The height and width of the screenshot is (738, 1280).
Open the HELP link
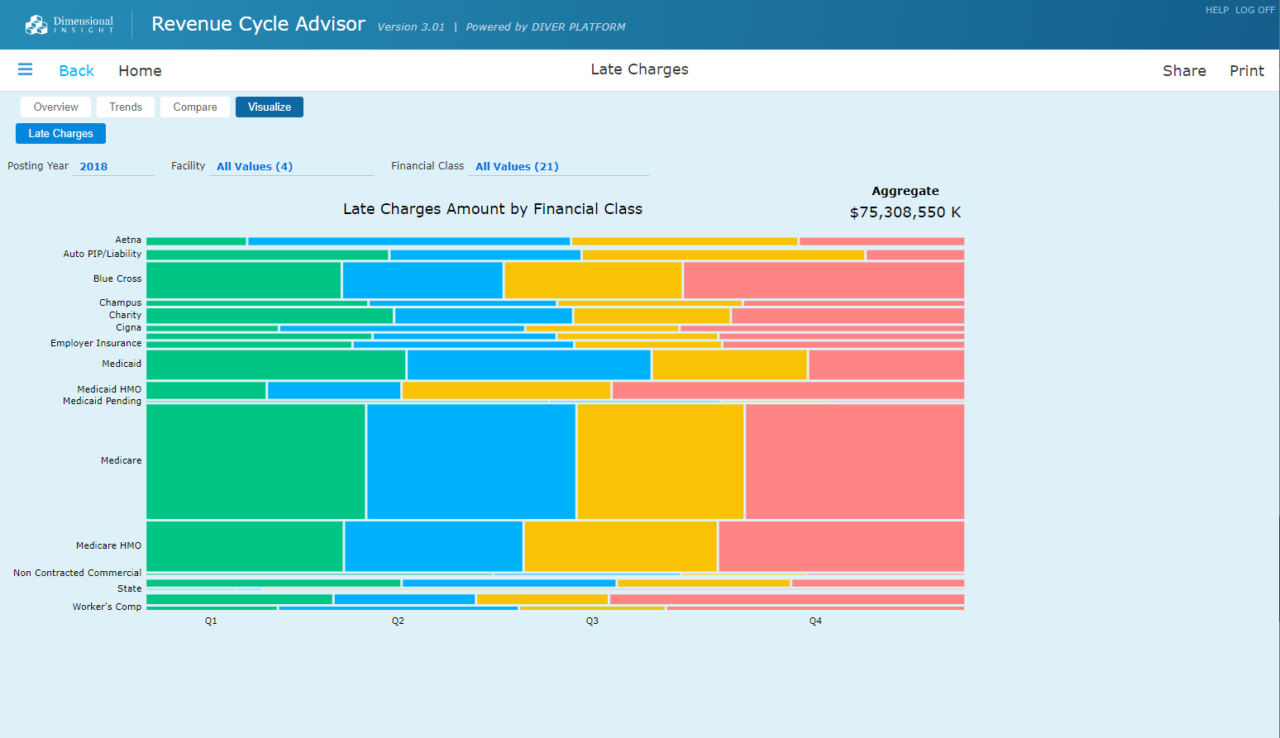tap(1216, 10)
